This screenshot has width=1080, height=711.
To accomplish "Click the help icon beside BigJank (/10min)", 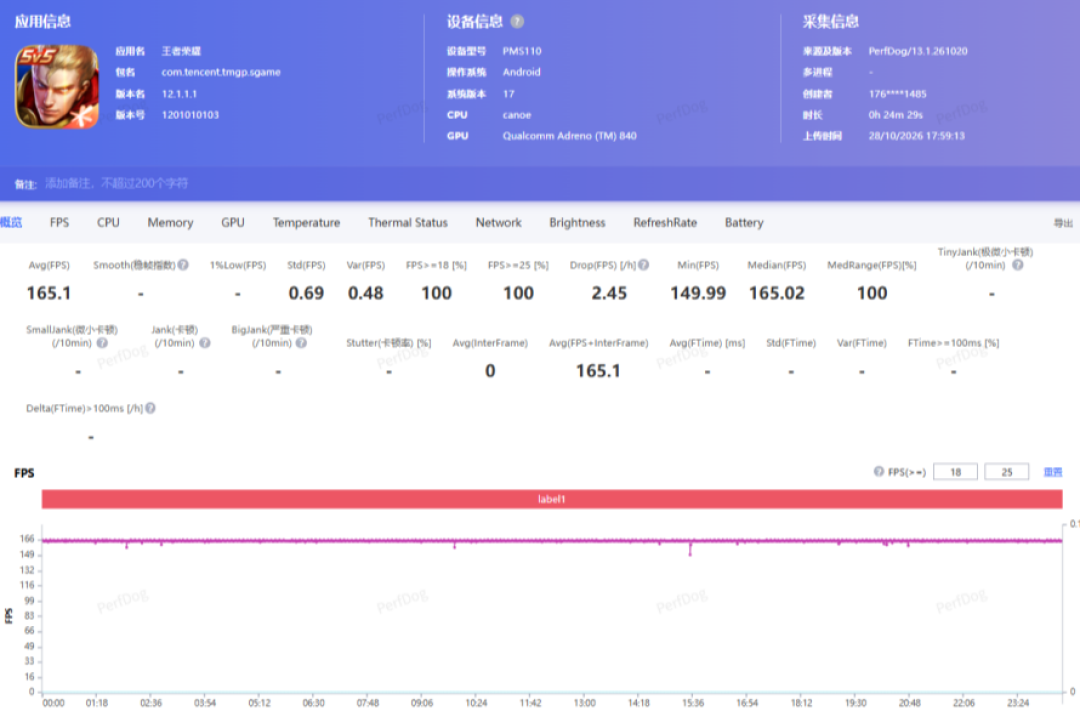I will pos(301,342).
